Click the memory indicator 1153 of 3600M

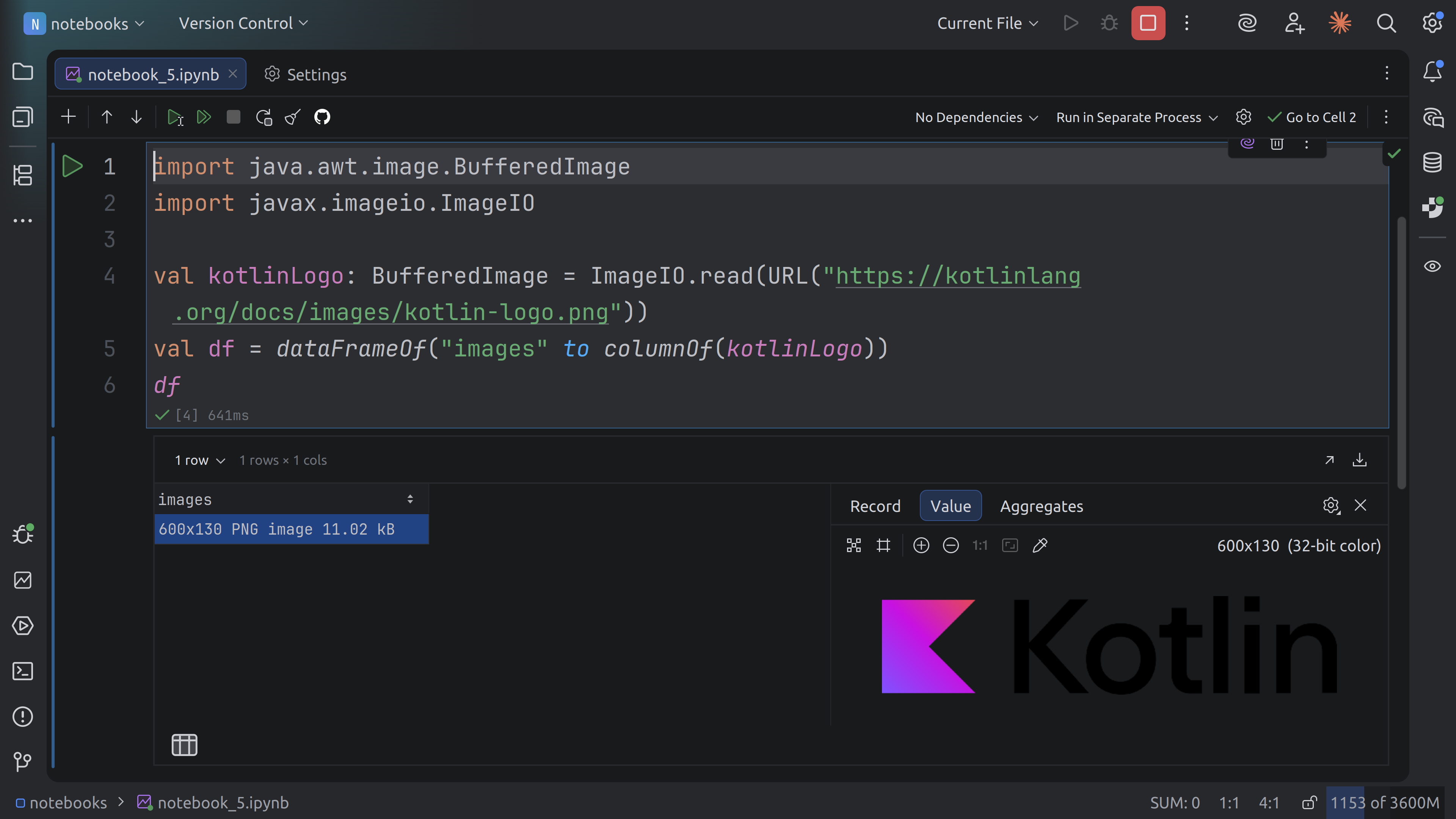(1384, 802)
